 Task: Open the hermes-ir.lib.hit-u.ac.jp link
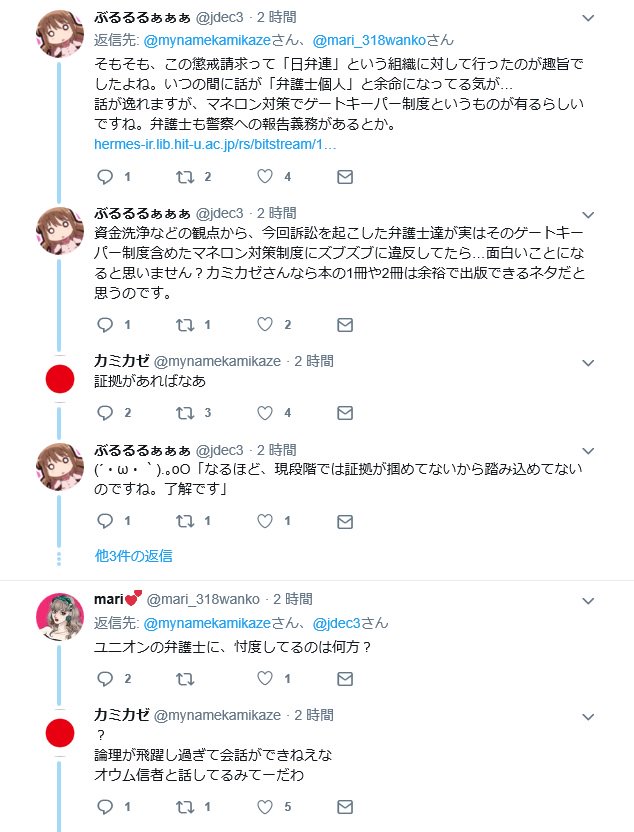(215, 144)
